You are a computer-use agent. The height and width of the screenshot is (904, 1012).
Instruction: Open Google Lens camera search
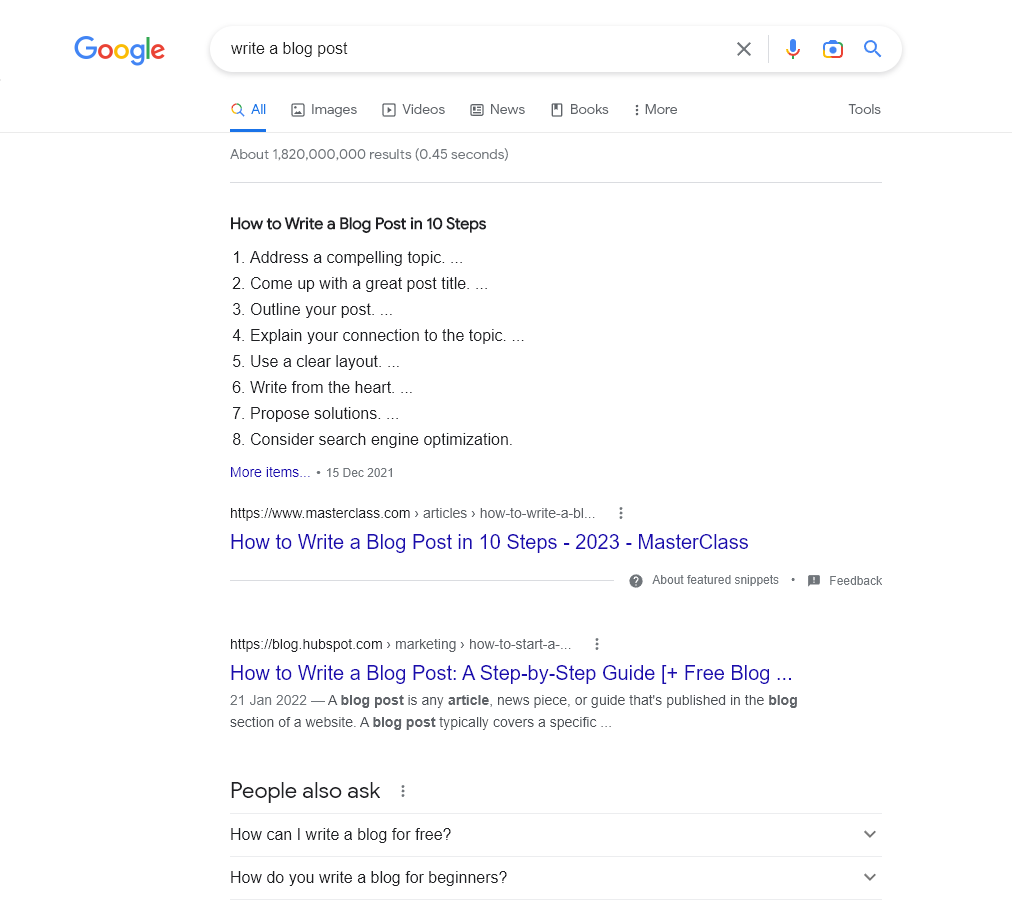pos(832,48)
